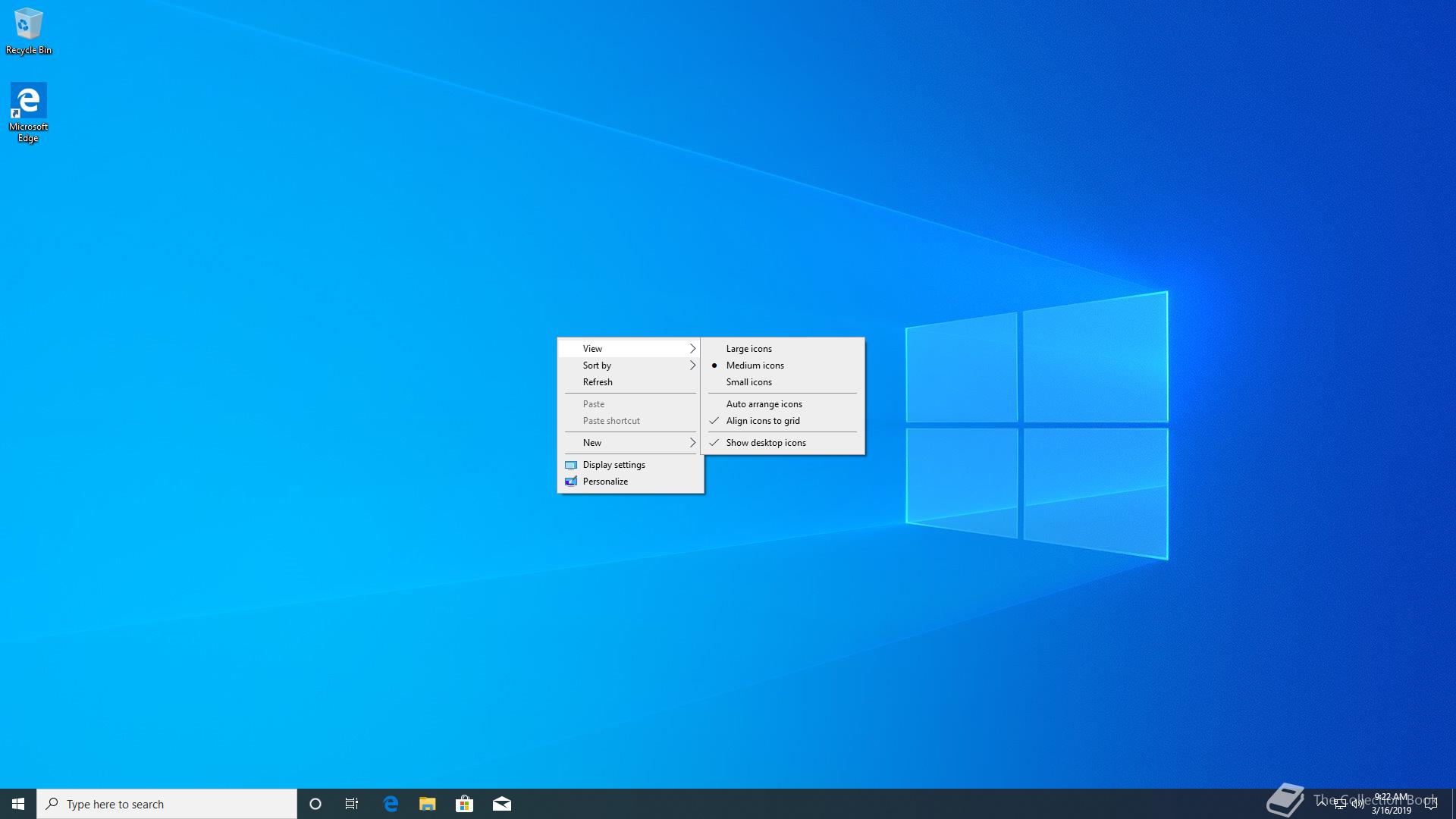1456x819 pixels.
Task: Open File Explorer from the taskbar
Action: [428, 804]
